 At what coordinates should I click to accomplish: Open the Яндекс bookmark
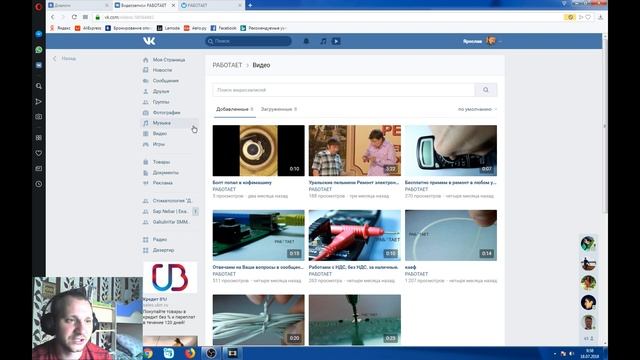click(60, 28)
